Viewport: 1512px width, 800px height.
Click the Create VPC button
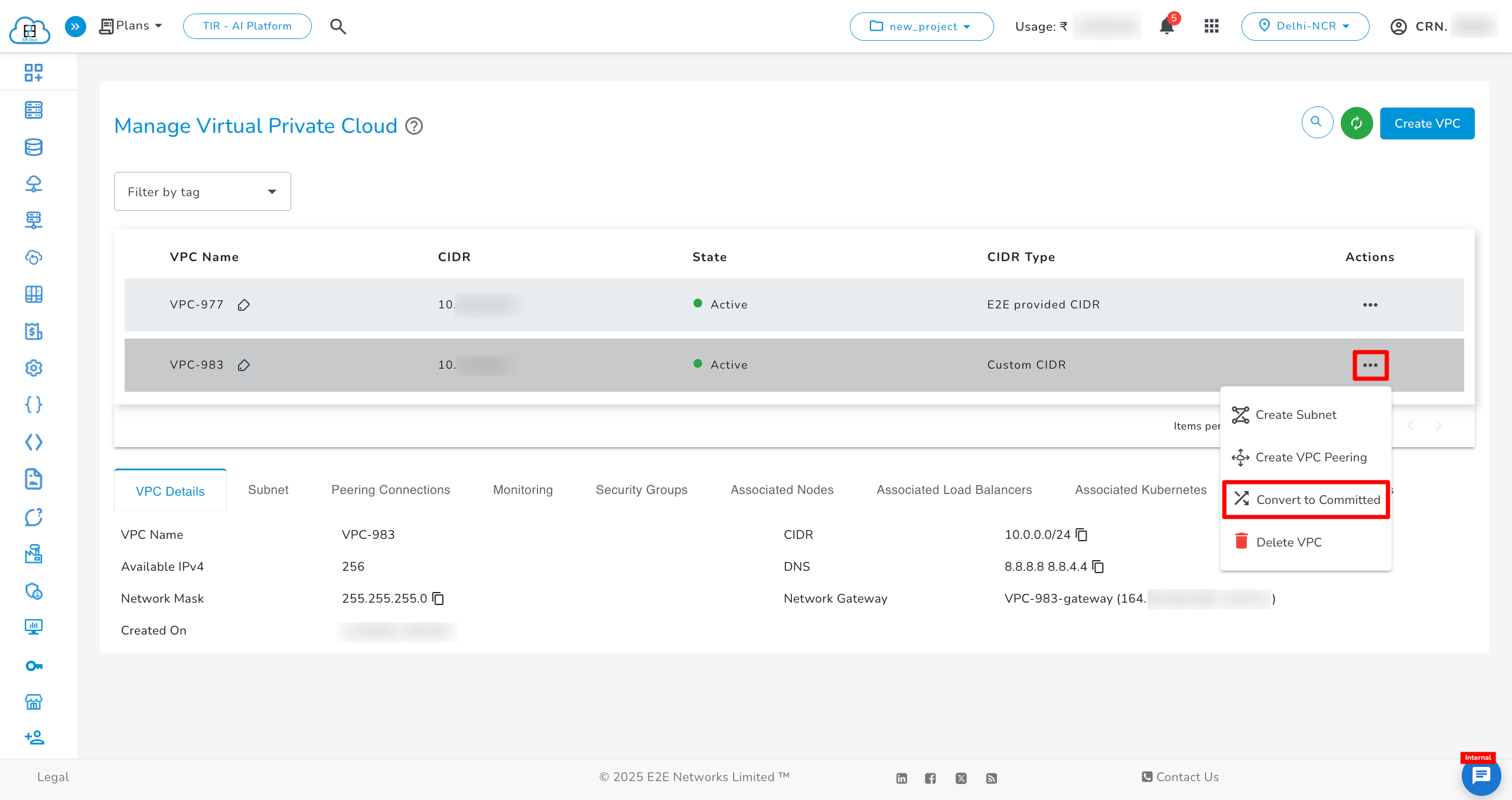pos(1427,123)
